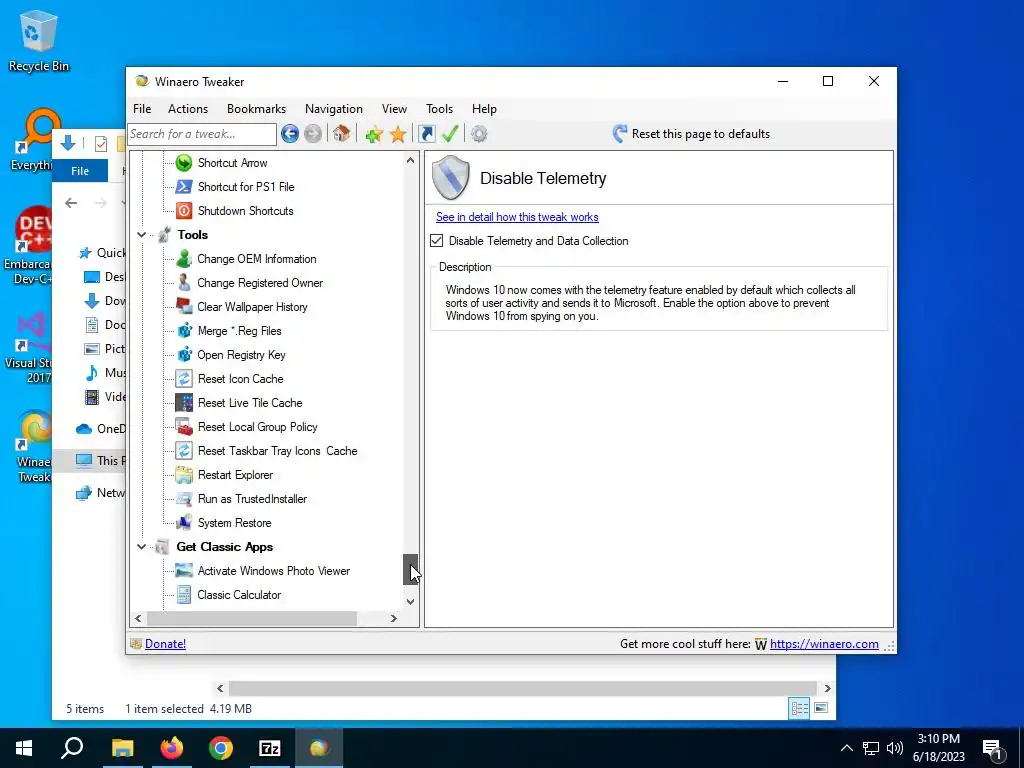This screenshot has height=768, width=1024.
Task: Click the tree horizontal scroll left arrow
Action: pos(138,618)
